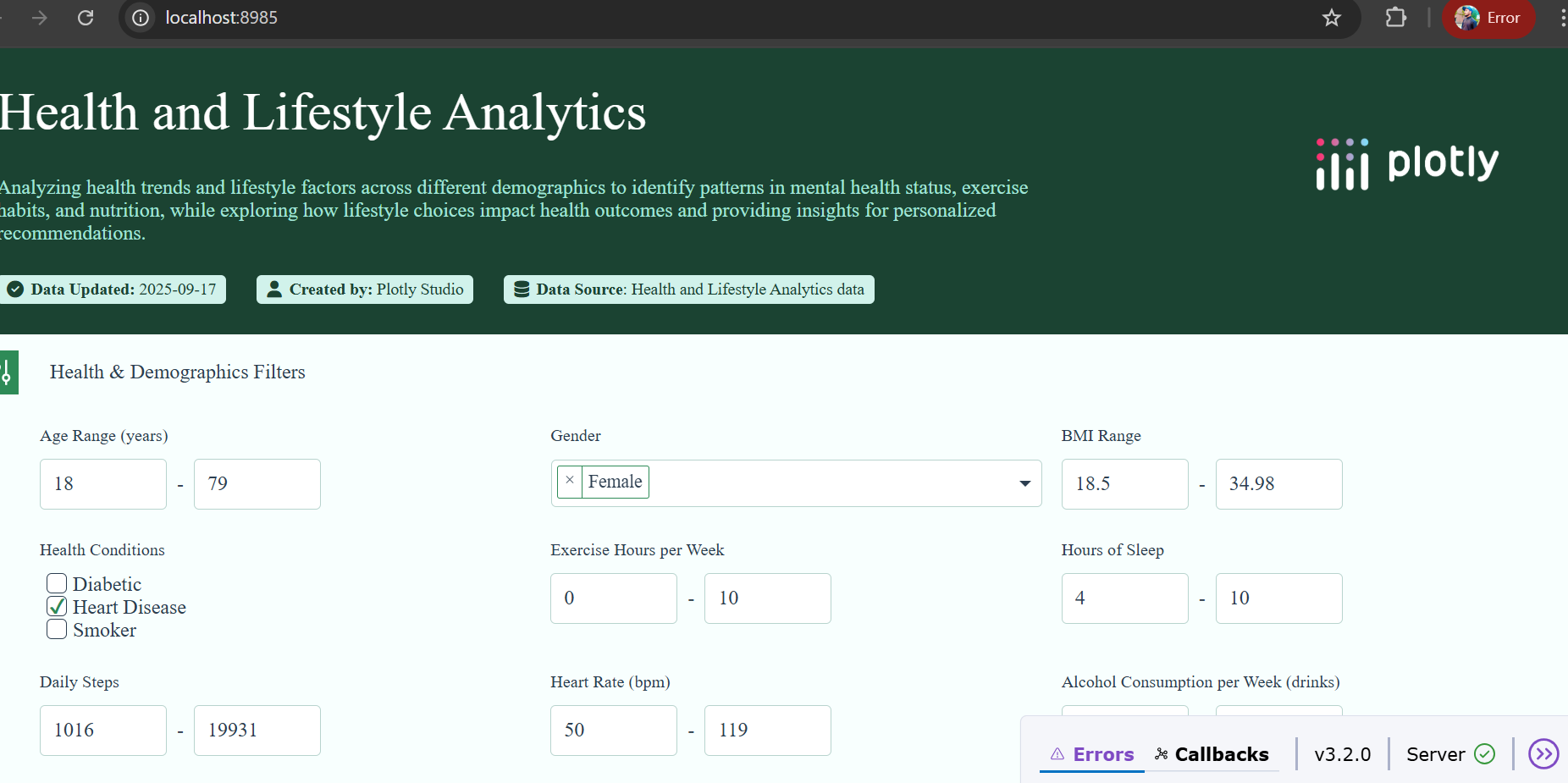Open the Errors tab in the debug toolbar
This screenshot has height=783, width=1568.
tap(1092, 753)
